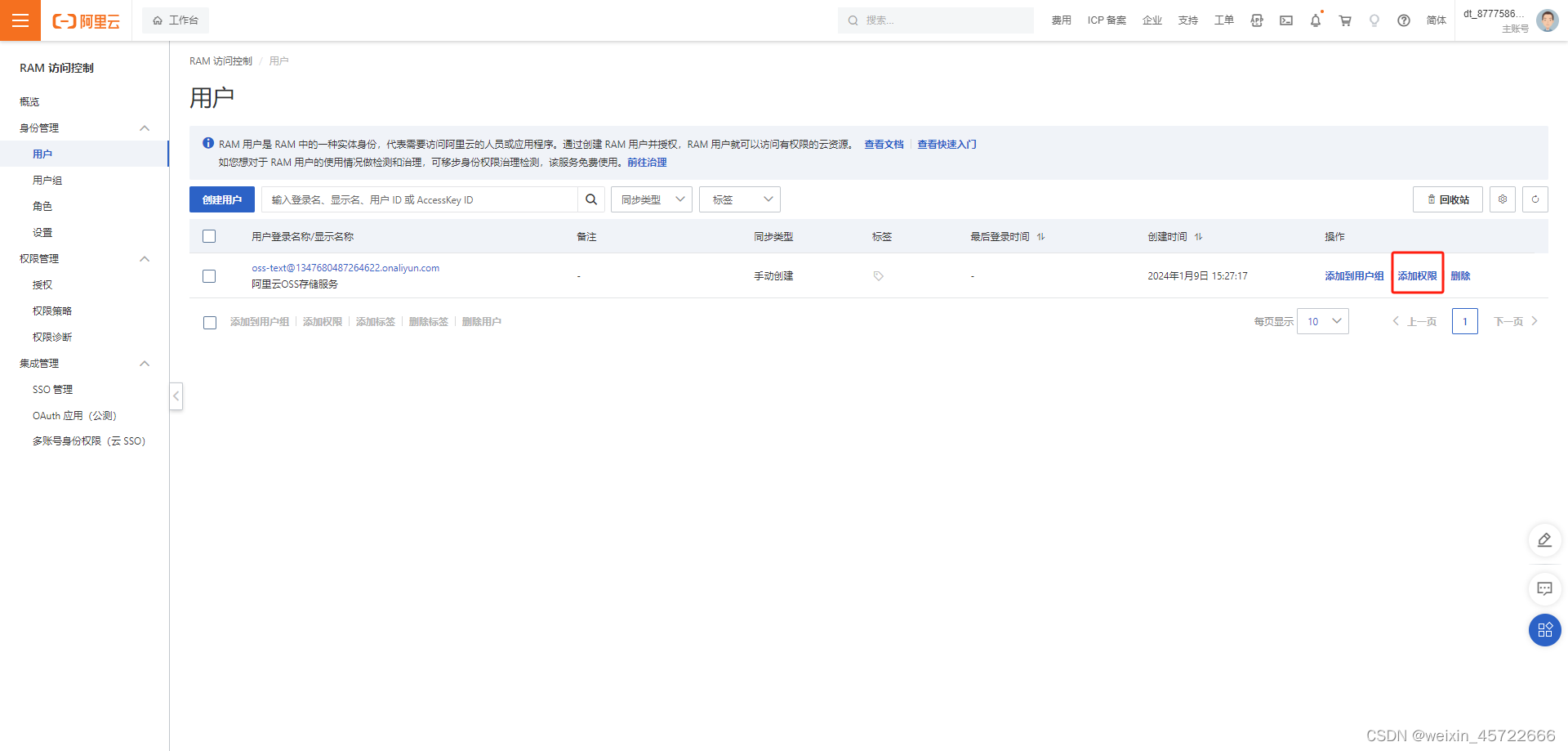The image size is (1568, 751).
Task: Go to next page arrow
Action: 1535,321
